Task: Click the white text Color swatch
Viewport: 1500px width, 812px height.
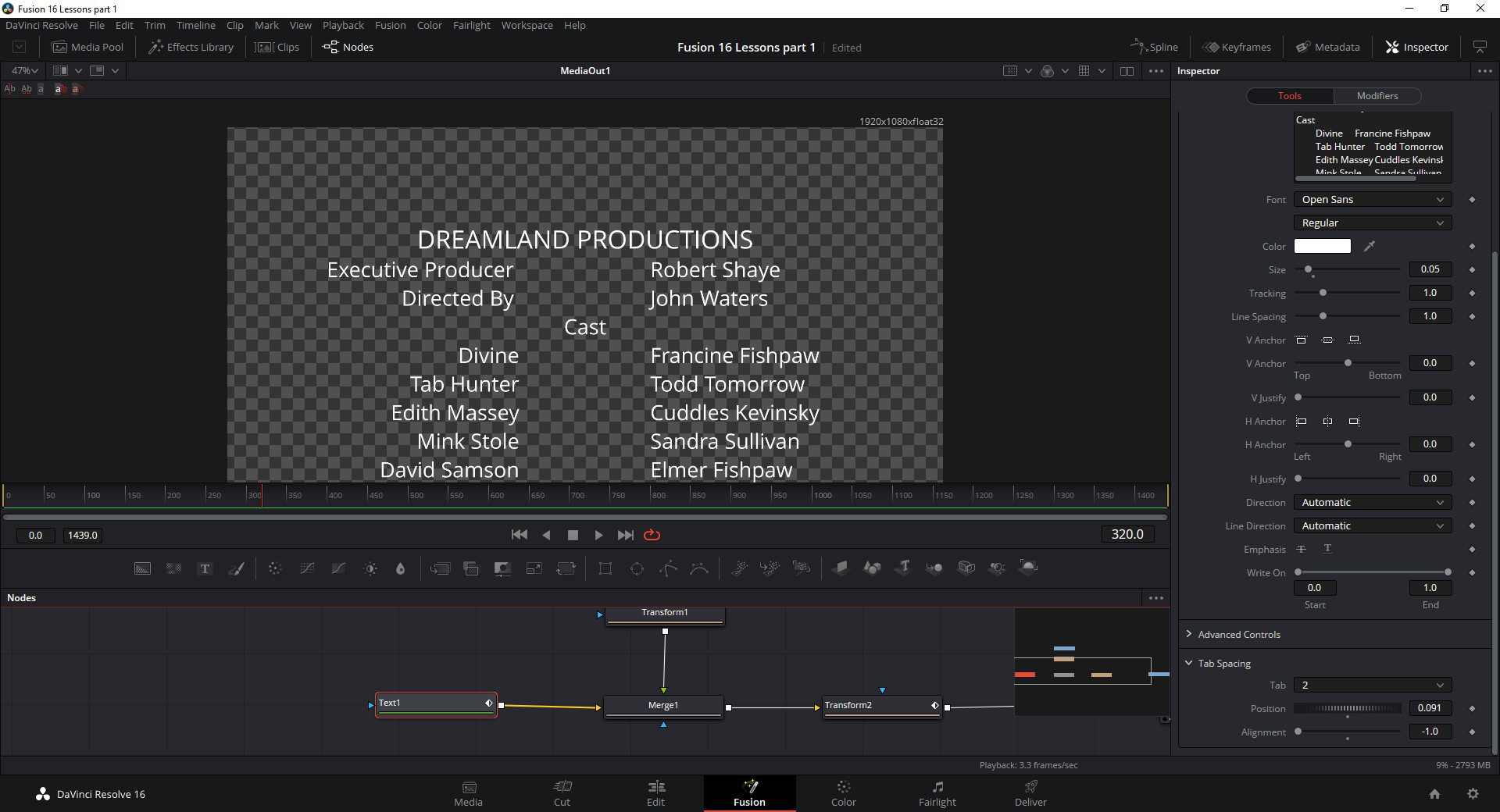Action: (x=1322, y=246)
